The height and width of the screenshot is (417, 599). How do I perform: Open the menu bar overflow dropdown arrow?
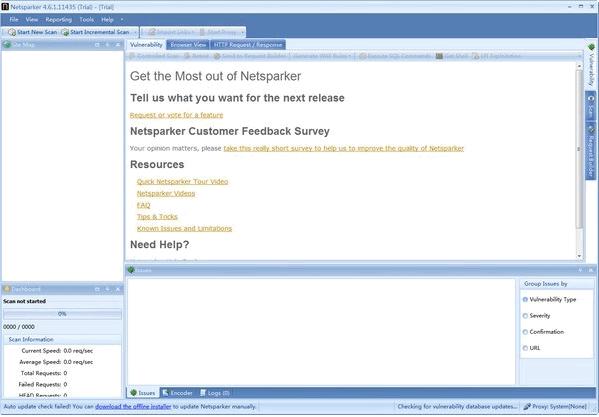click(x=122, y=19)
